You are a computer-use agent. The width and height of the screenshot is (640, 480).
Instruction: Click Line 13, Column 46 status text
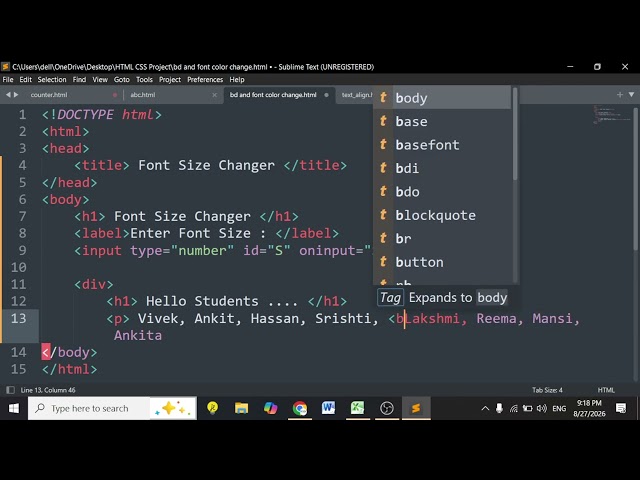(48, 390)
